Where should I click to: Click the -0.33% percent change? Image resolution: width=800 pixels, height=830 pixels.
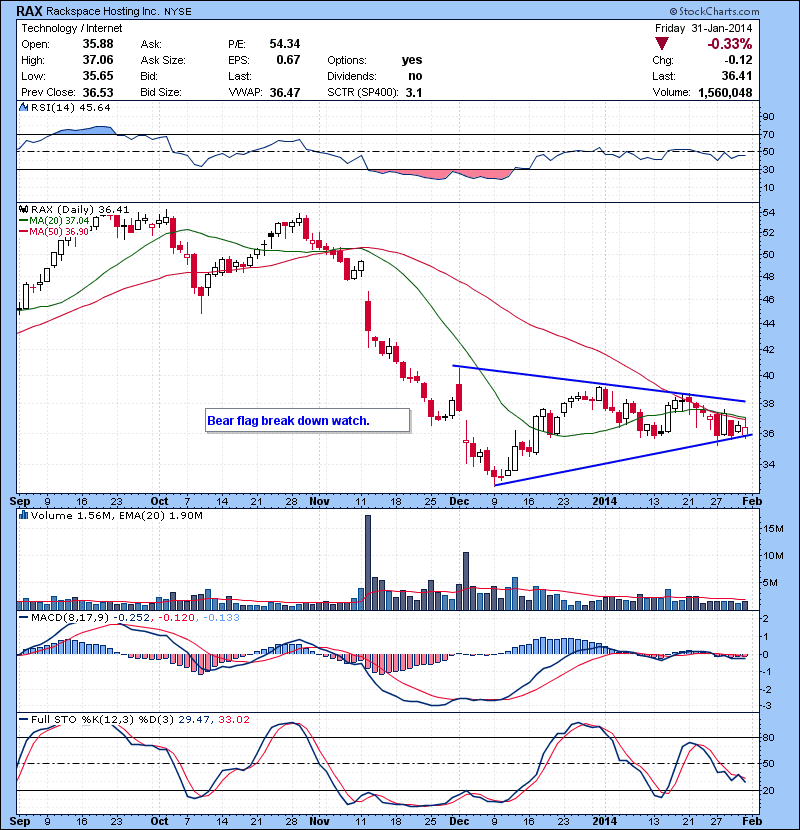[730, 43]
